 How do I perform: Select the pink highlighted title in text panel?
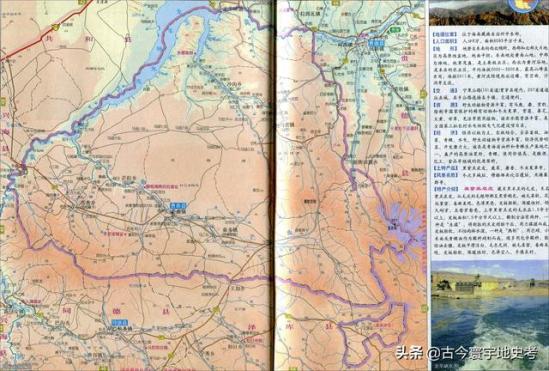coord(478,189)
